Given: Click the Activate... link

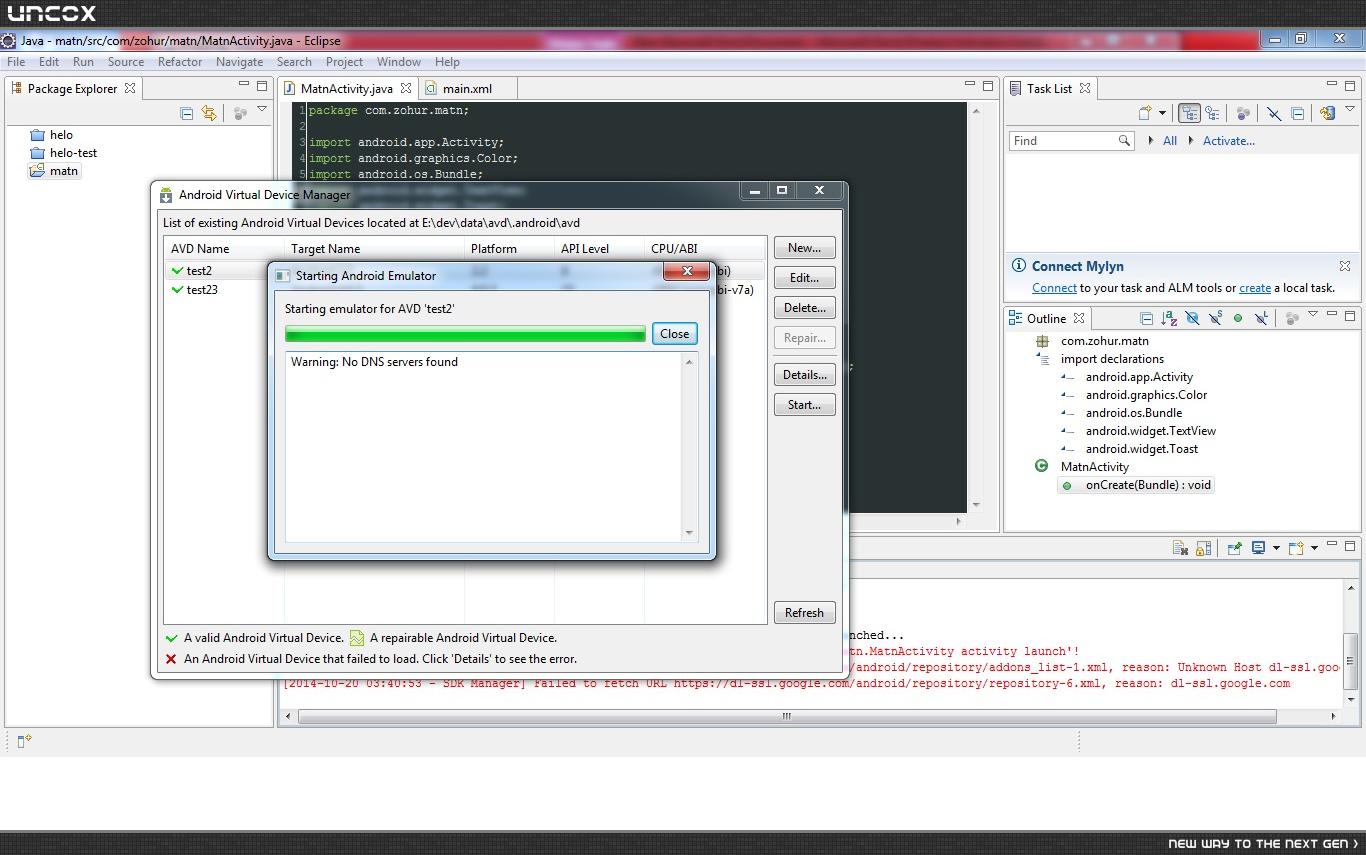Looking at the screenshot, I should coord(1228,141).
